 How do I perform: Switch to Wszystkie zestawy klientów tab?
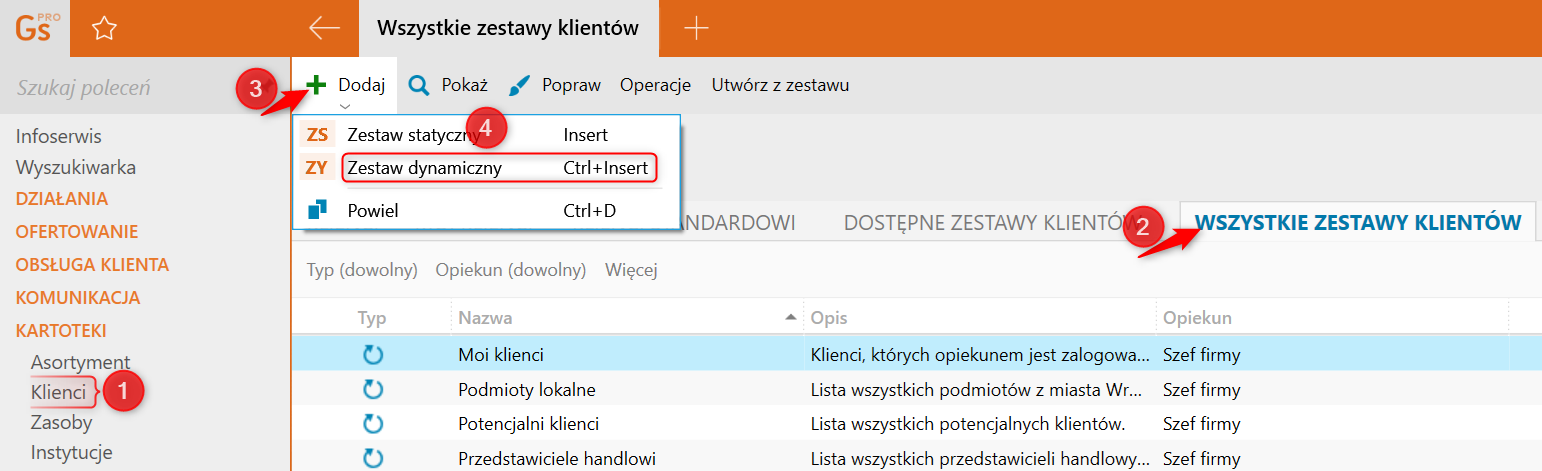1358,222
